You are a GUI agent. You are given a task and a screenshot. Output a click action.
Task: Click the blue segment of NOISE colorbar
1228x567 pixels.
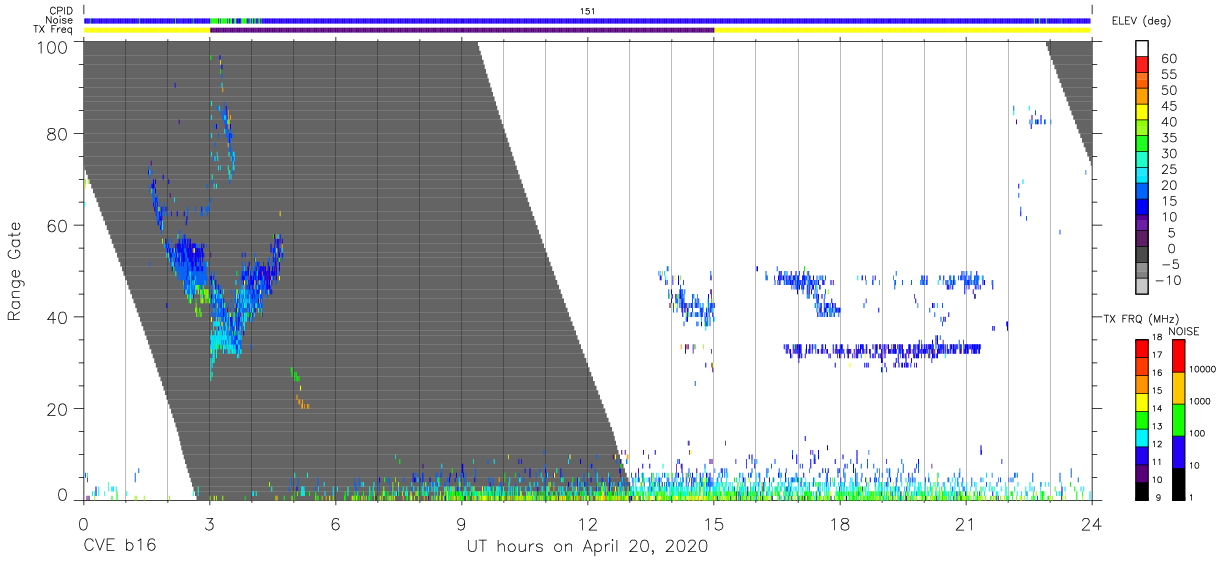1178,451
